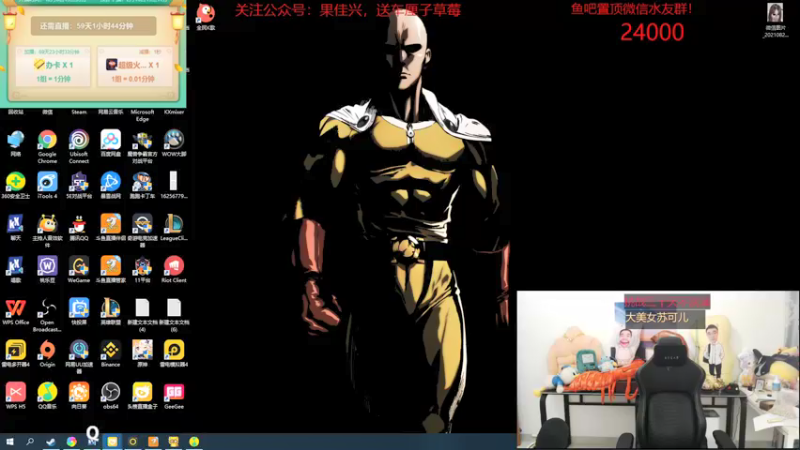Click the KXmixer desktop label
Image resolution: width=800 pixels, height=450 pixels.
pyautogui.click(x=174, y=112)
